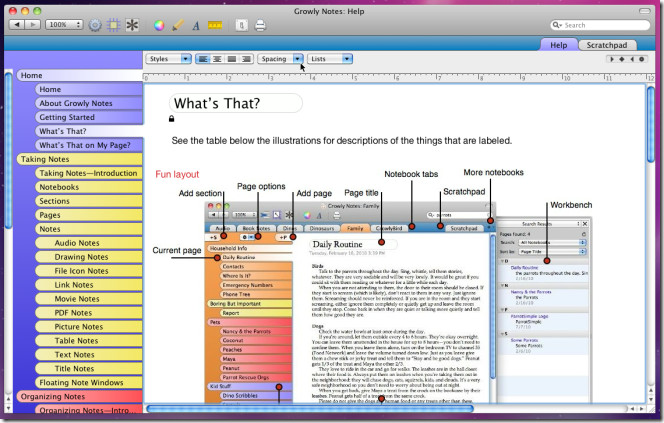Image resolution: width=664 pixels, height=423 pixels.
Task: Align text left
Action: click(x=203, y=59)
